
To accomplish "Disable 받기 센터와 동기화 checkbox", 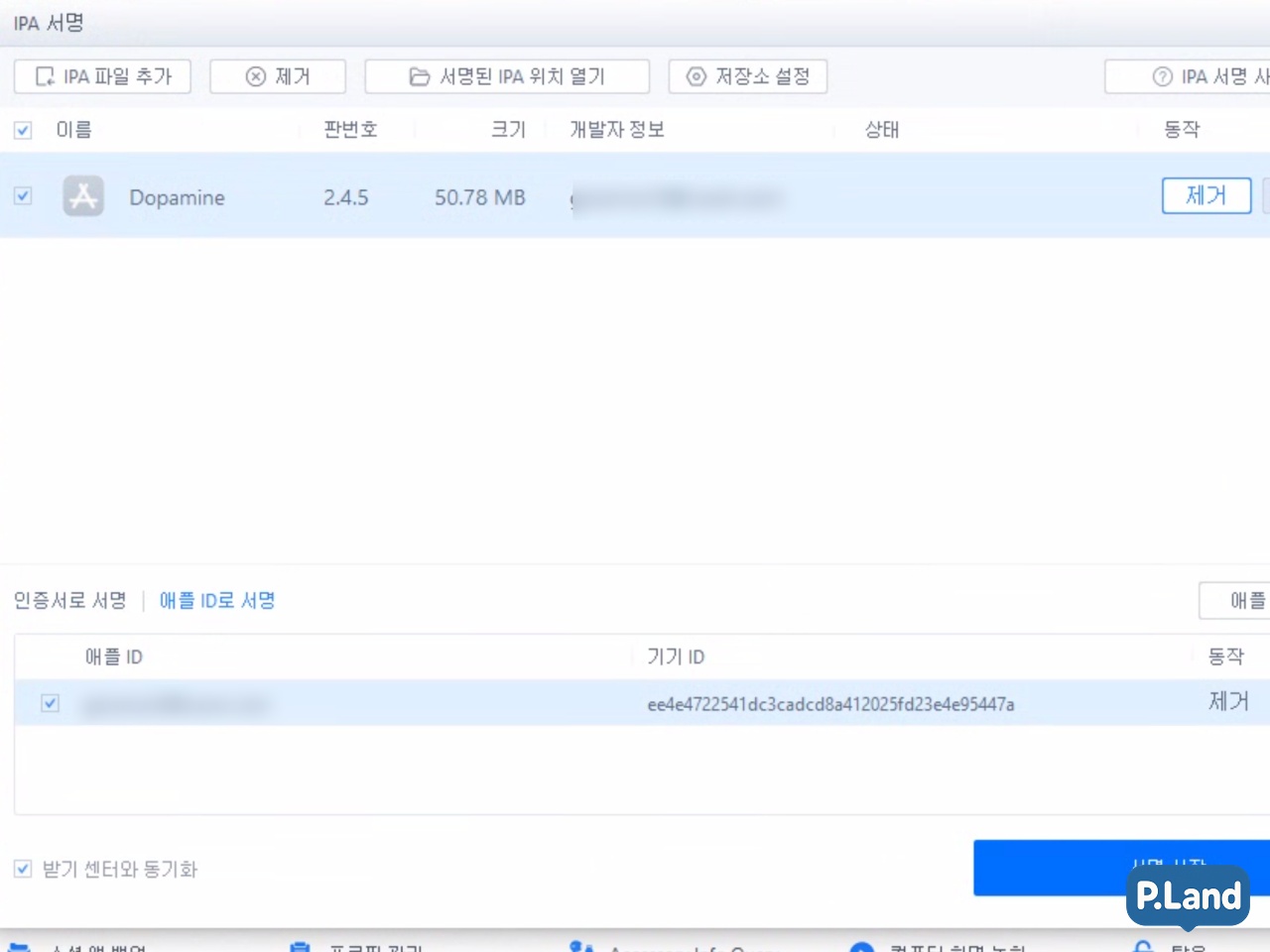I will (23, 869).
